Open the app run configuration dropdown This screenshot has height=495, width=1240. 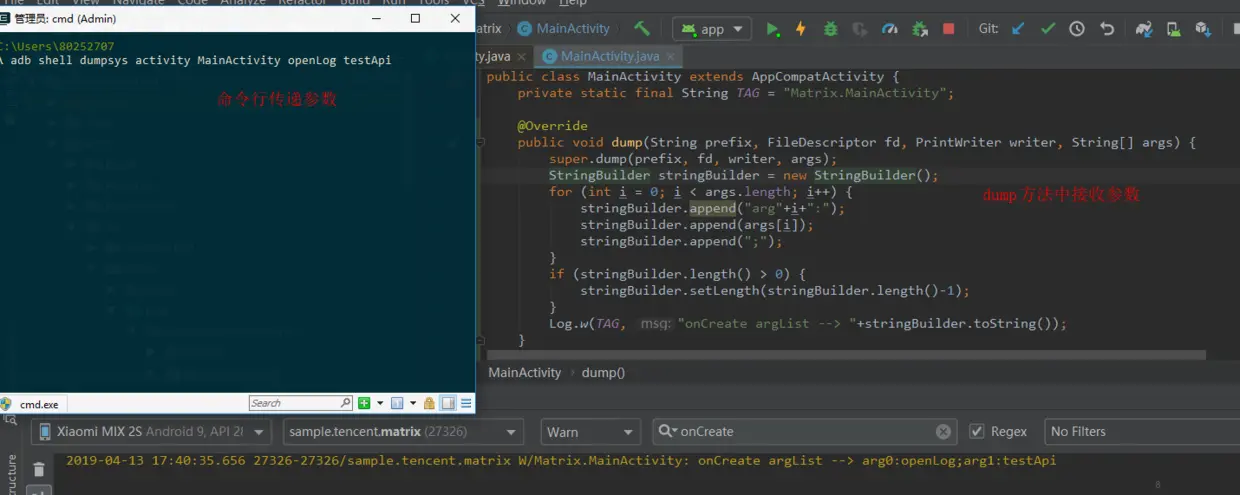[x=711, y=29]
